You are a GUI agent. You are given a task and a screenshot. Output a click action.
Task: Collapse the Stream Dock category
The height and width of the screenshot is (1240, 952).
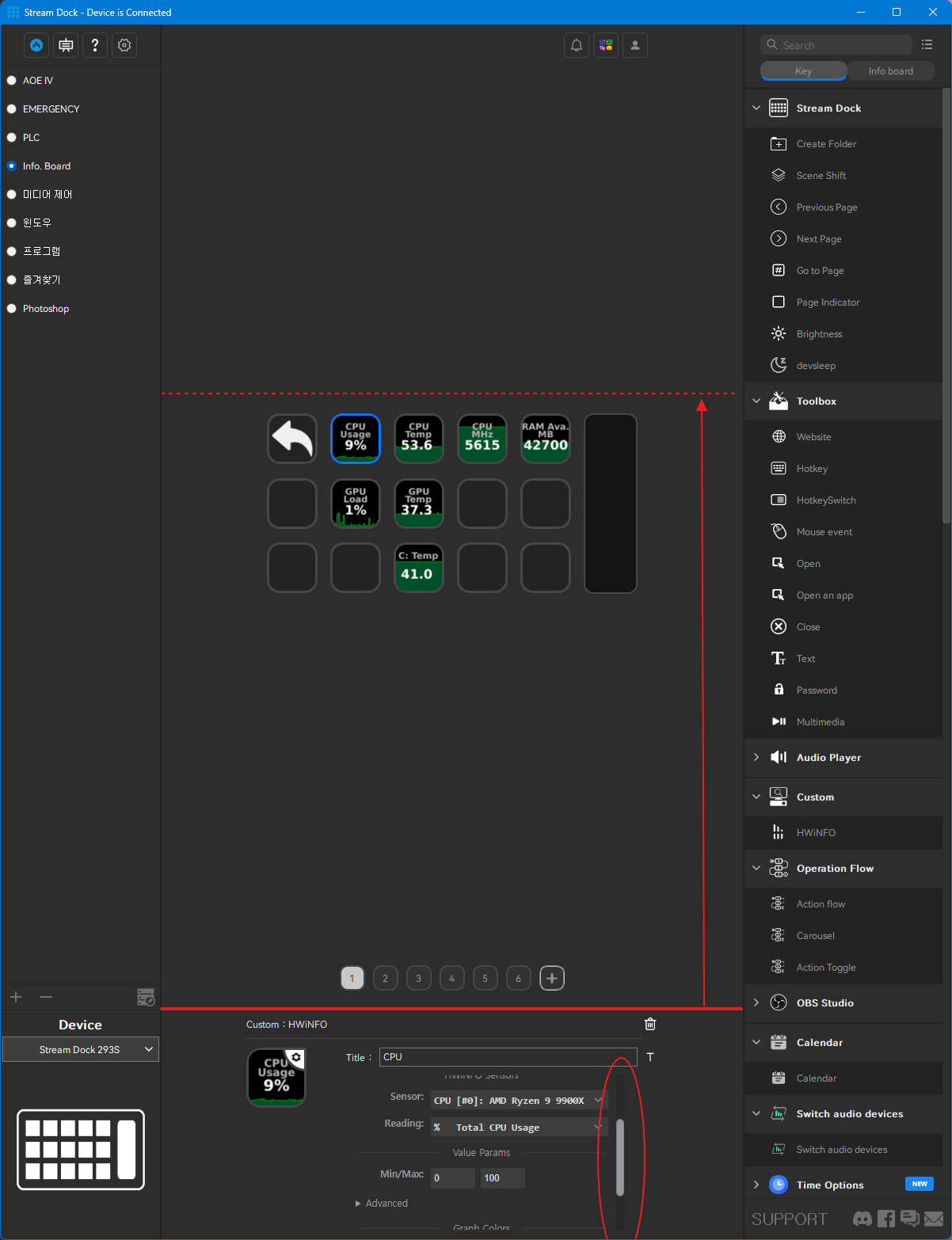[756, 108]
